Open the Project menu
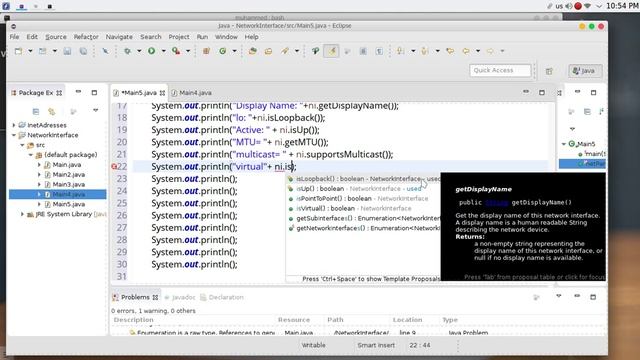 point(179,37)
